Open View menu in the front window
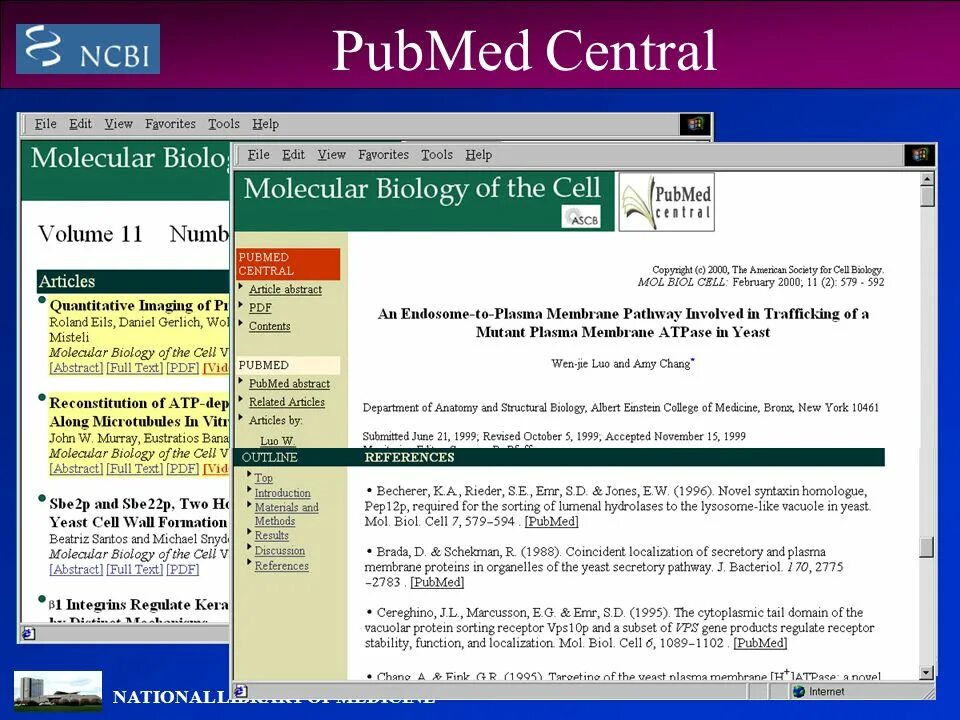This screenshot has height=720, width=960. (x=331, y=155)
